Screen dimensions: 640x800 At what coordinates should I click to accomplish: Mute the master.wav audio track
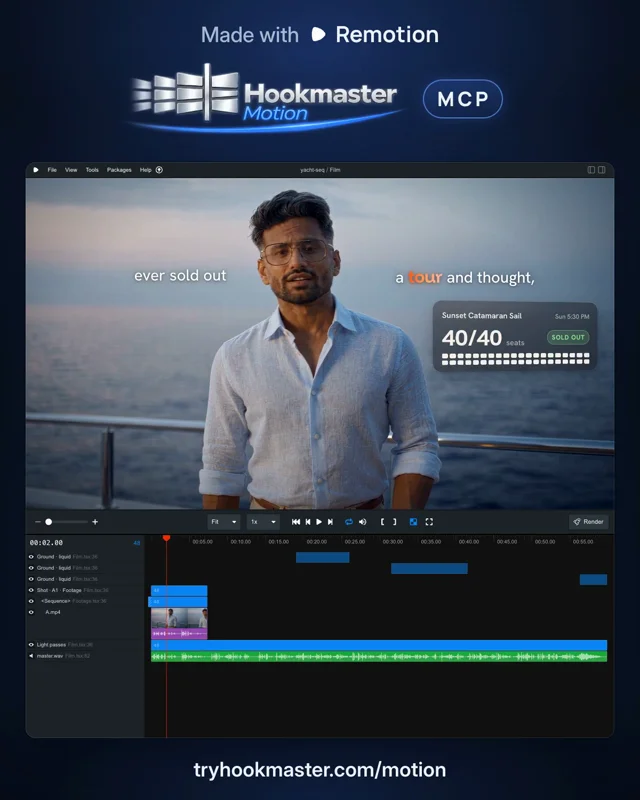(31, 656)
